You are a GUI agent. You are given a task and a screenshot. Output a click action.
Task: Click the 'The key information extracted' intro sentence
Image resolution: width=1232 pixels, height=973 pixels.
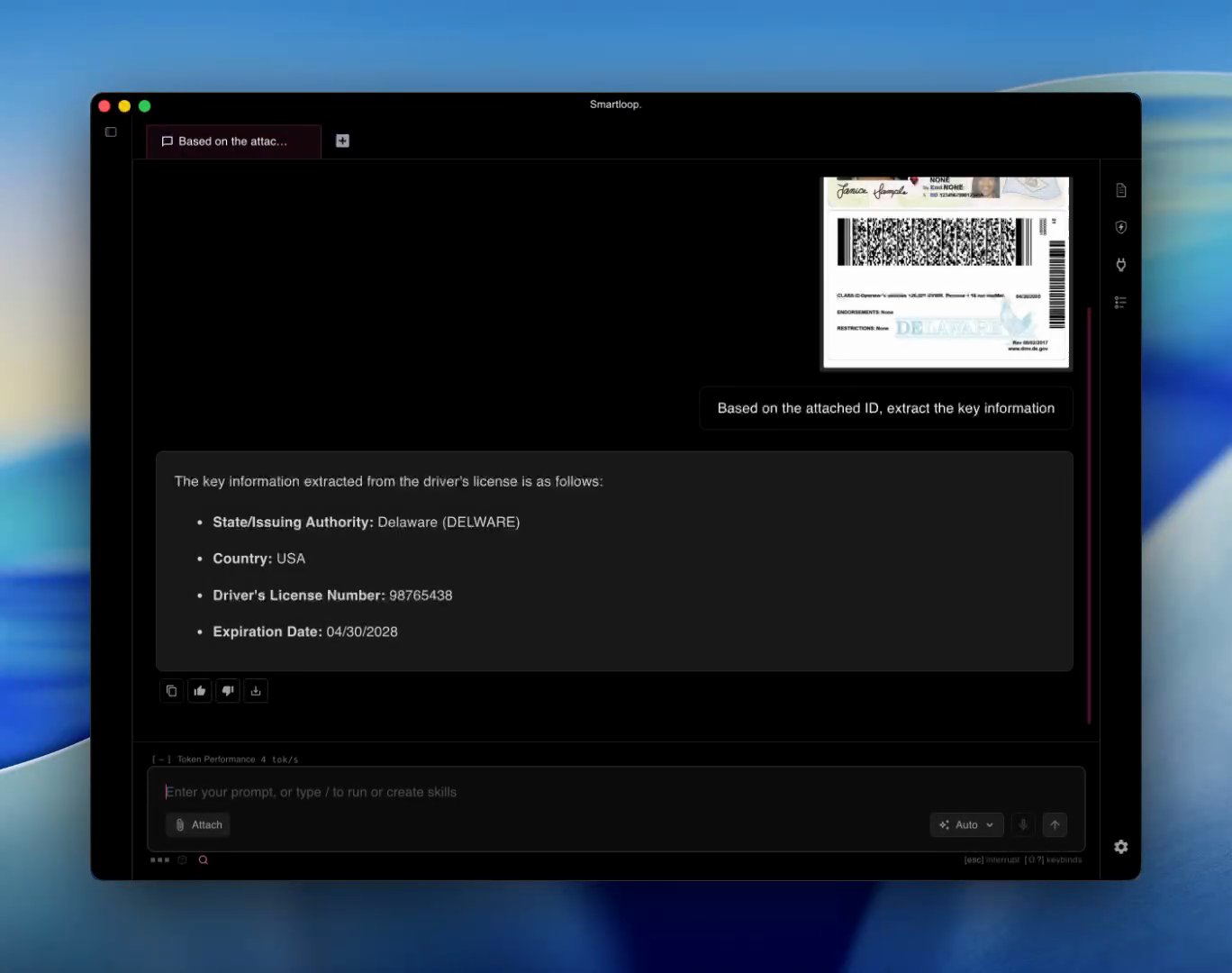point(388,482)
